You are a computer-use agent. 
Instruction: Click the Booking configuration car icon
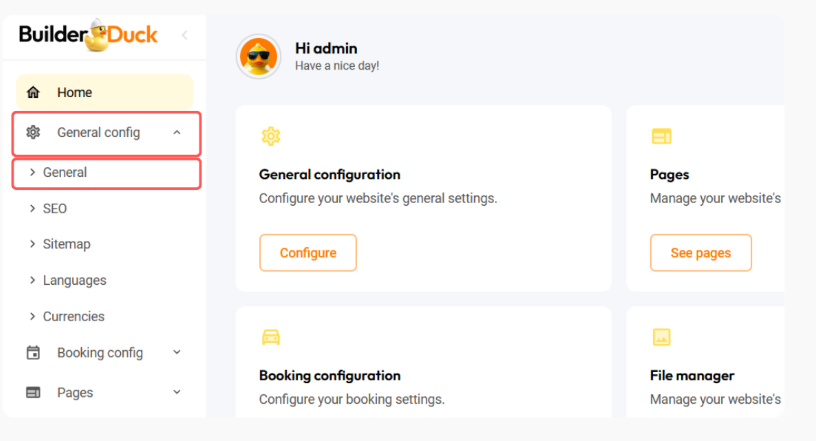click(270, 337)
